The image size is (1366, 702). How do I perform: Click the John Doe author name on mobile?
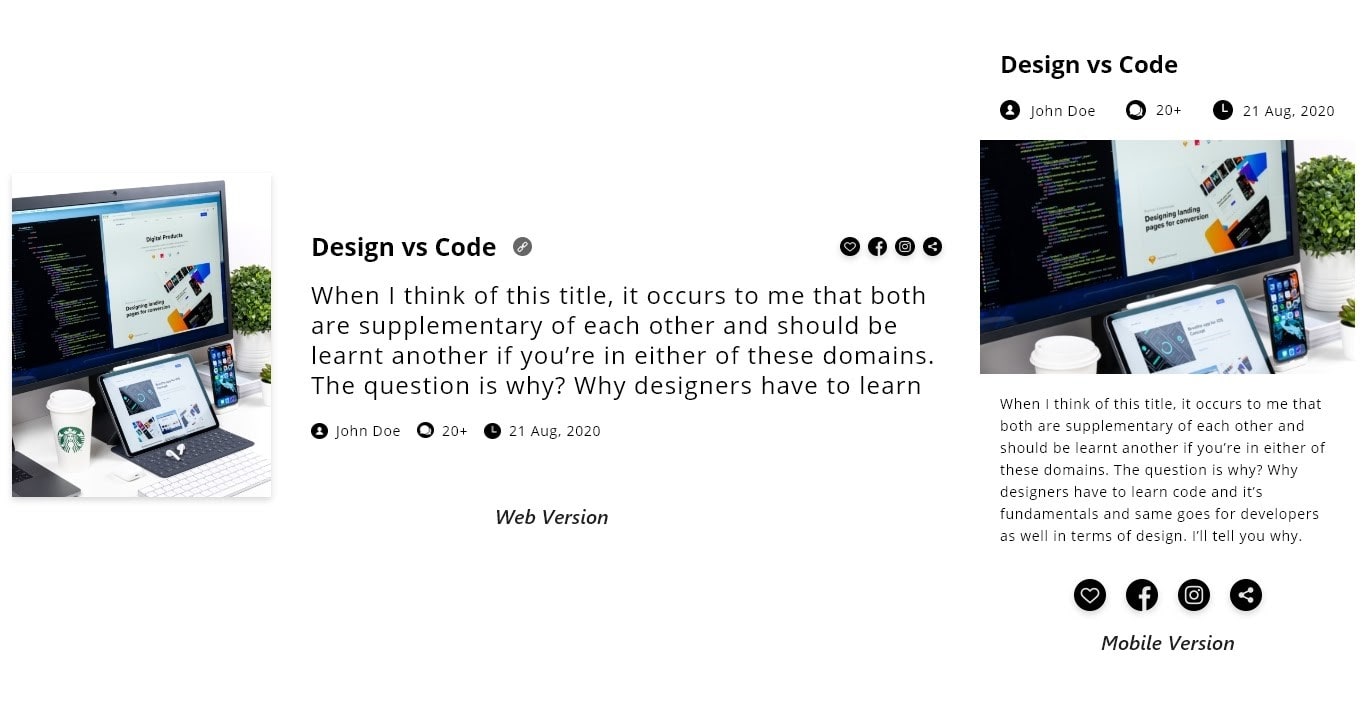(x=1063, y=110)
